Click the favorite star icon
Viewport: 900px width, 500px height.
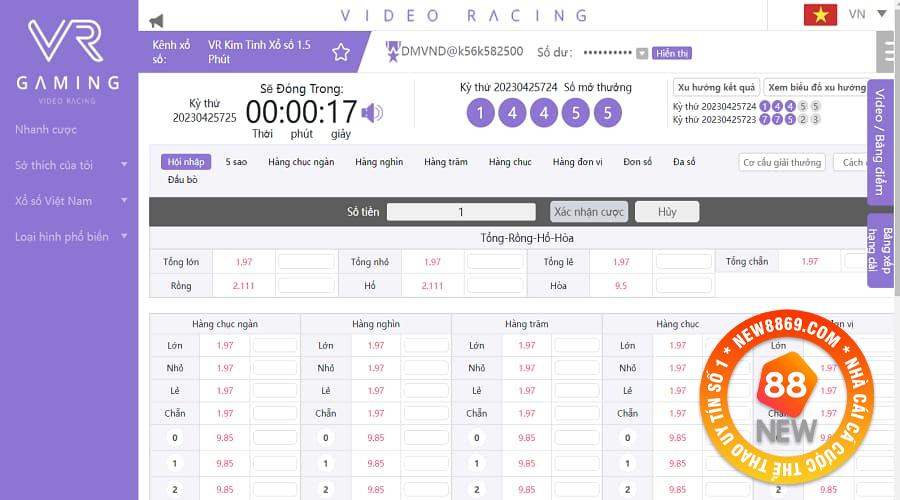341,52
